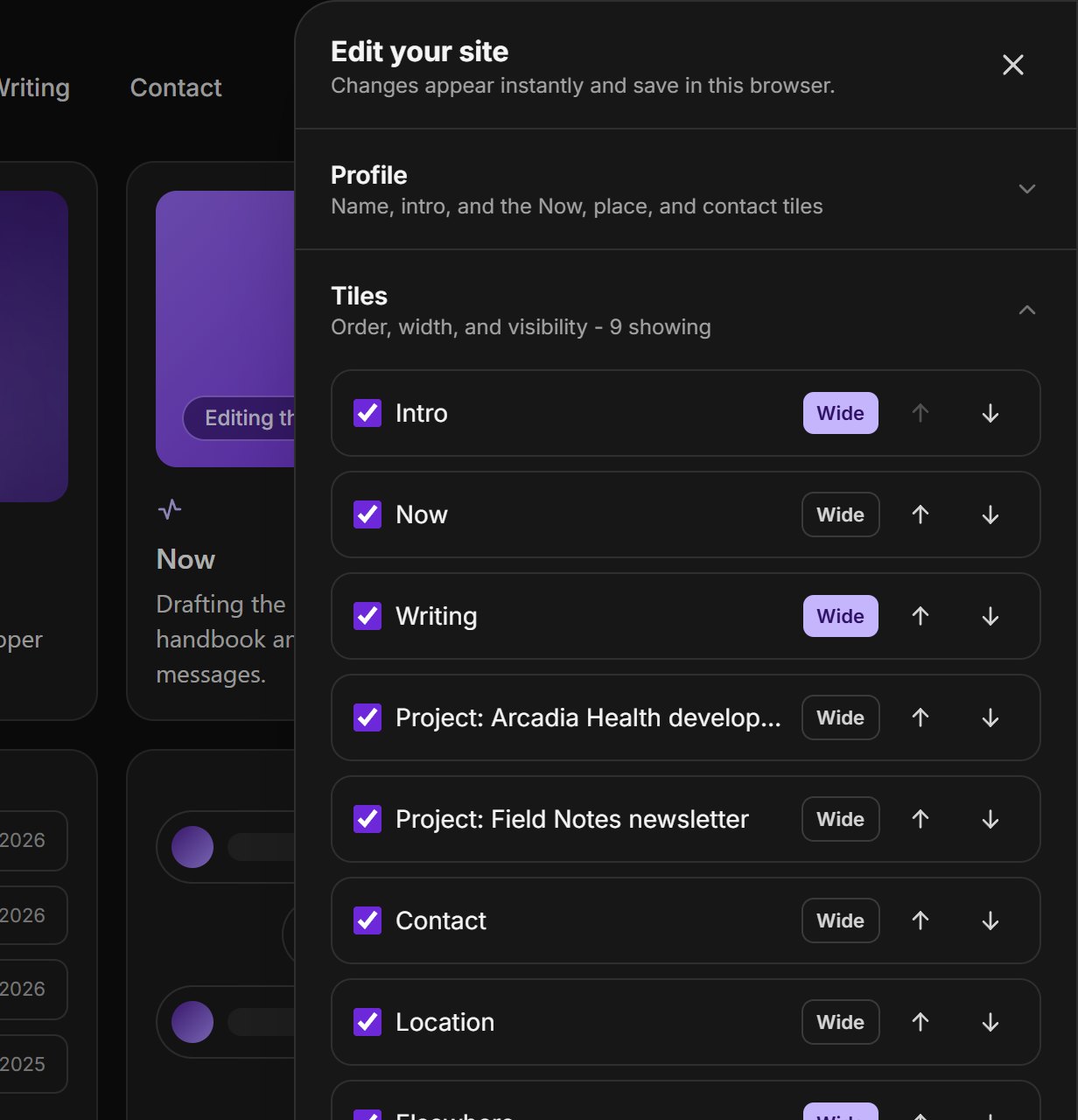
Task: Uncheck the Location tile checkbox
Action: point(367,1022)
